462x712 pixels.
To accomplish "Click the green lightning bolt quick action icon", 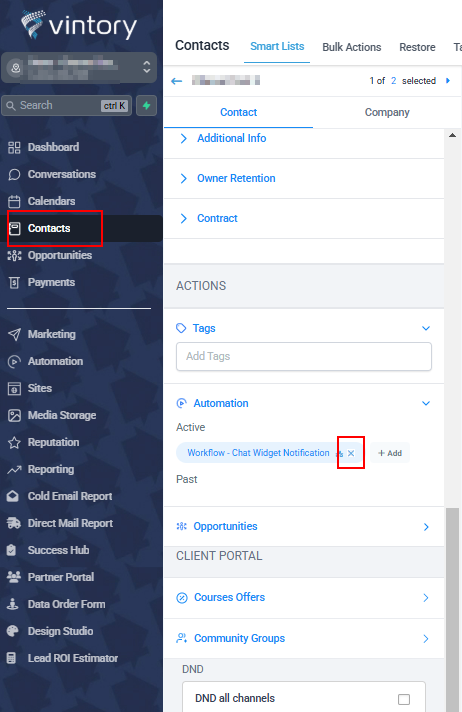I will point(146,105).
